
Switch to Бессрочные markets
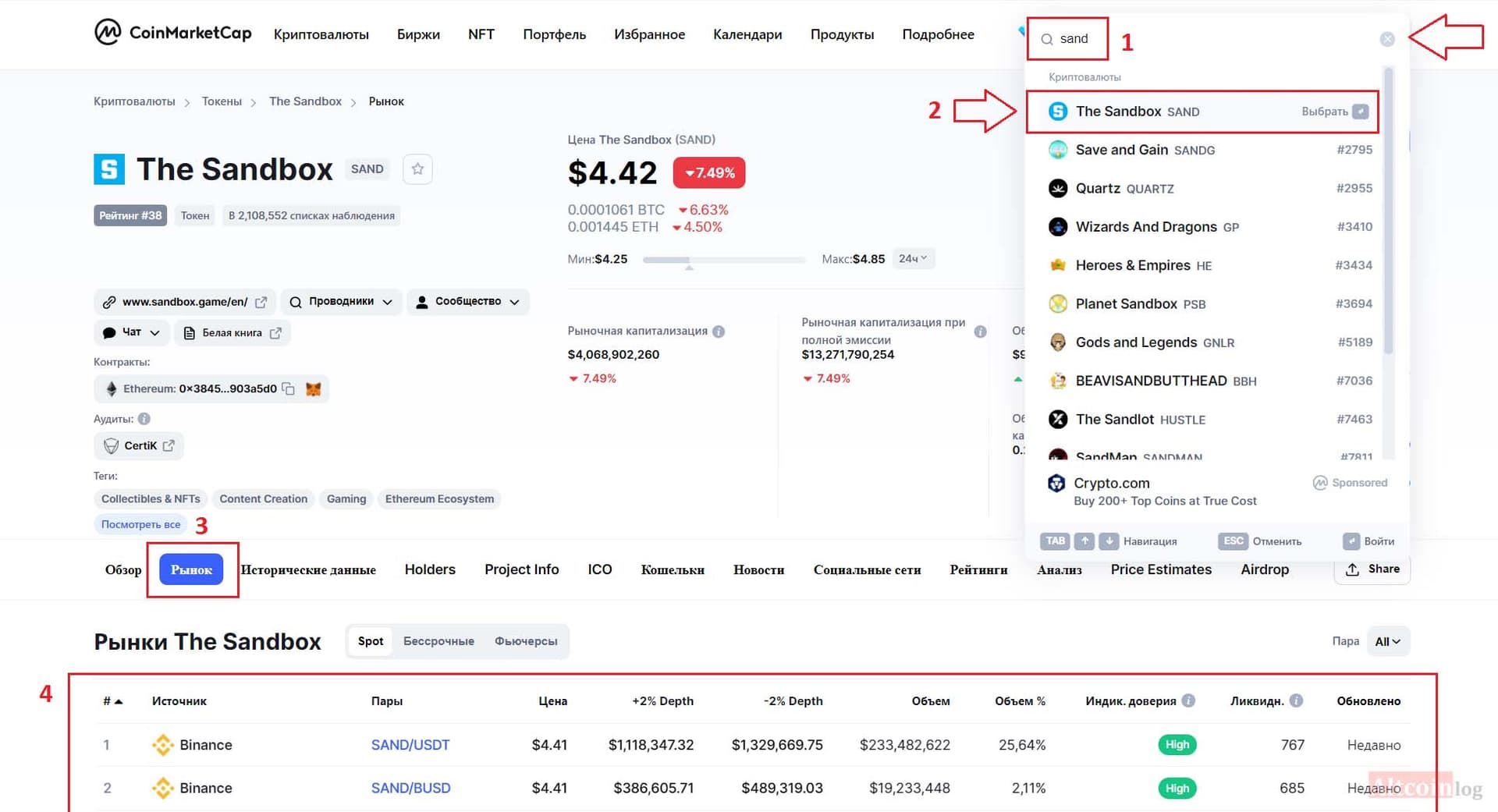[438, 641]
